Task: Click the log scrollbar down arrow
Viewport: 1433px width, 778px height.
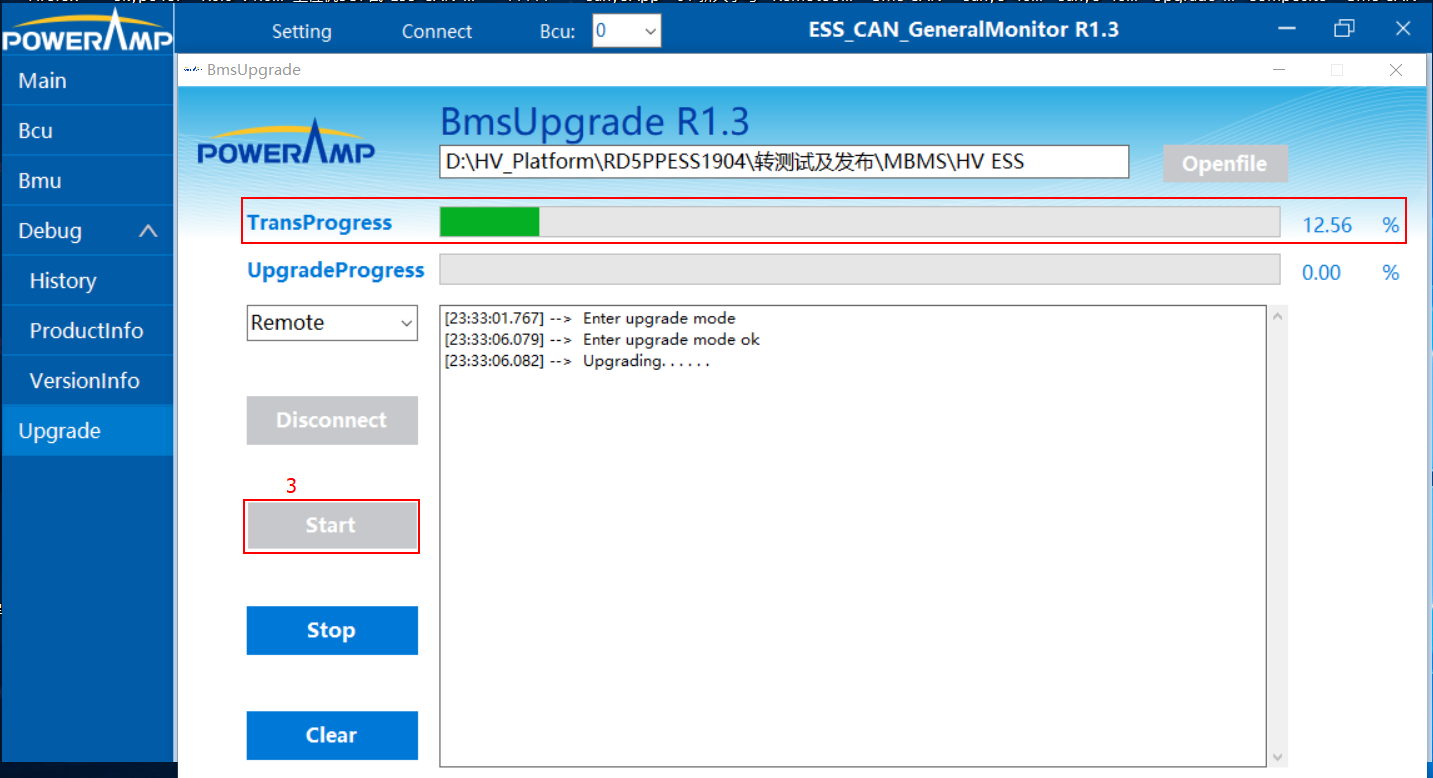Action: click(x=1276, y=757)
